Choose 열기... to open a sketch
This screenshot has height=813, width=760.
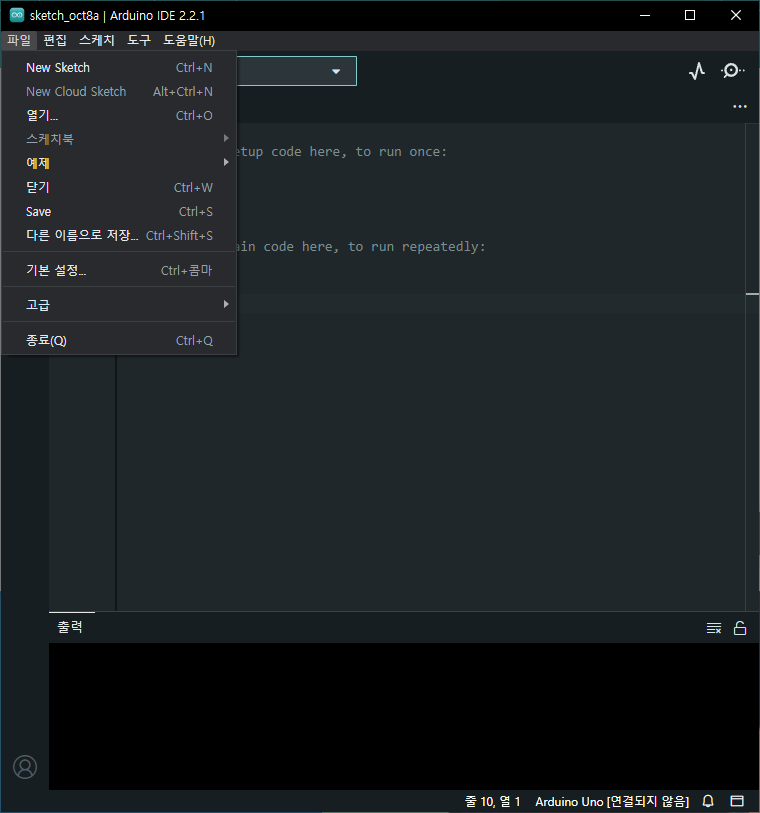[119, 115]
